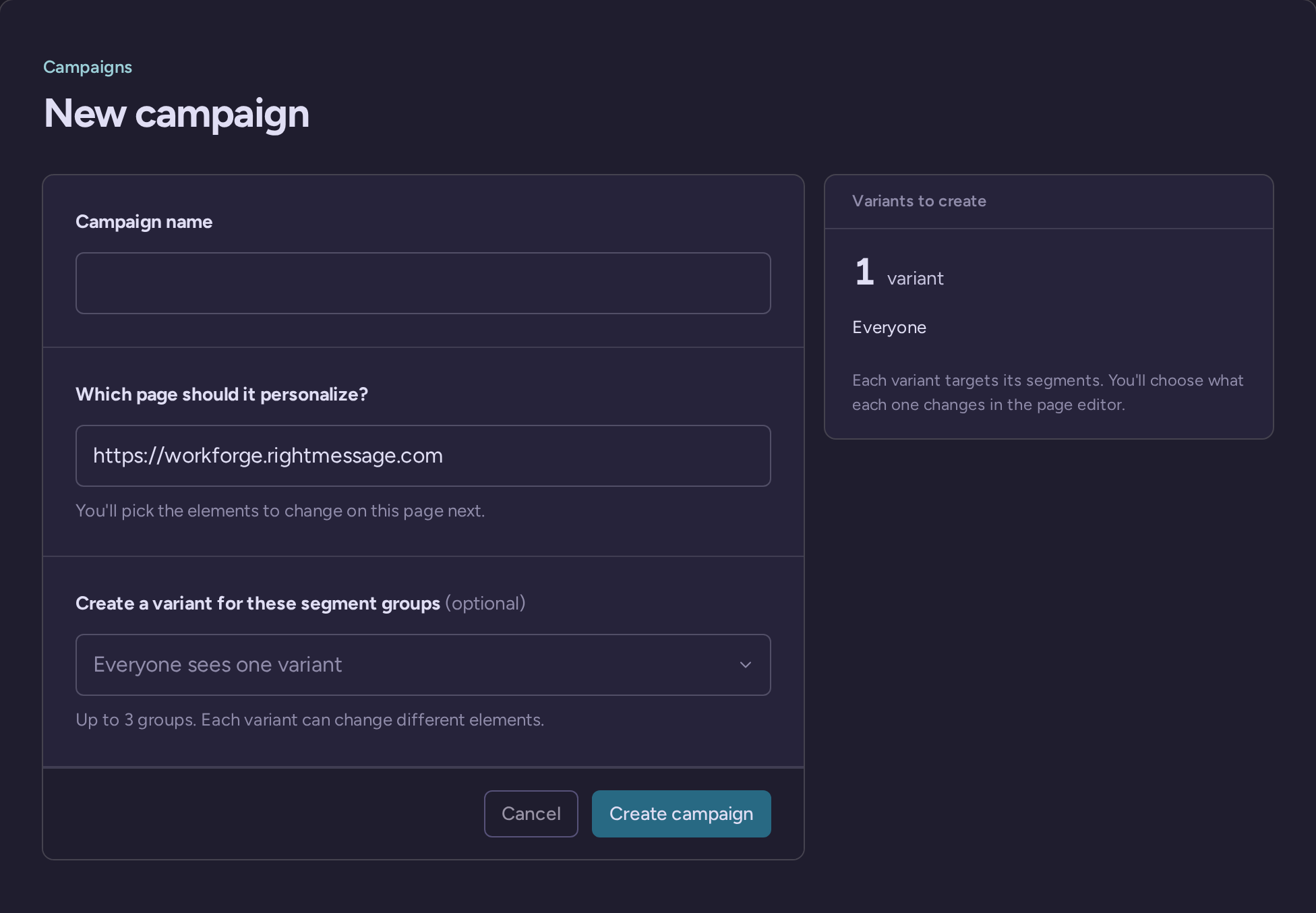Click the Create campaign button
Image resolution: width=1316 pixels, height=913 pixels.
(x=681, y=814)
